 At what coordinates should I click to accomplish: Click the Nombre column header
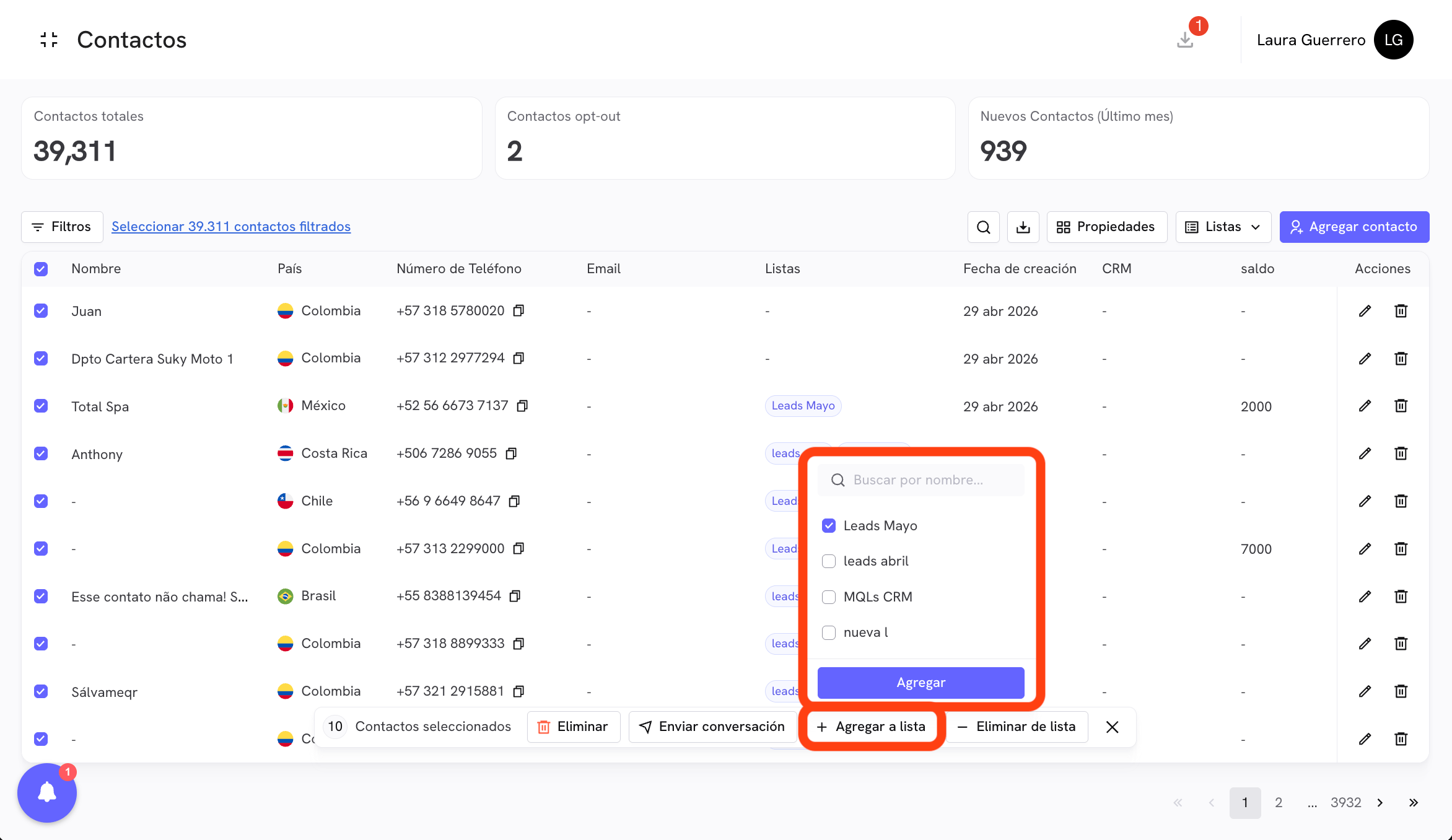[x=96, y=269]
